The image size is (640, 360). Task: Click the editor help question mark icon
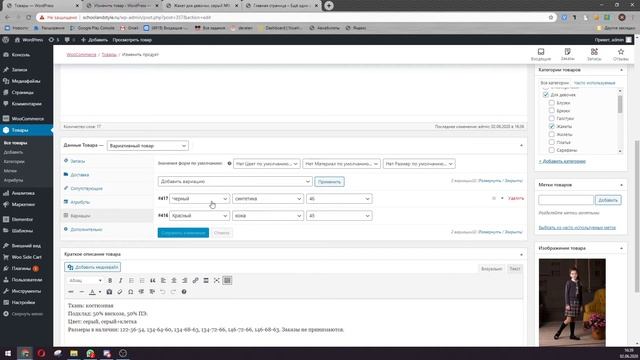tap(184, 292)
